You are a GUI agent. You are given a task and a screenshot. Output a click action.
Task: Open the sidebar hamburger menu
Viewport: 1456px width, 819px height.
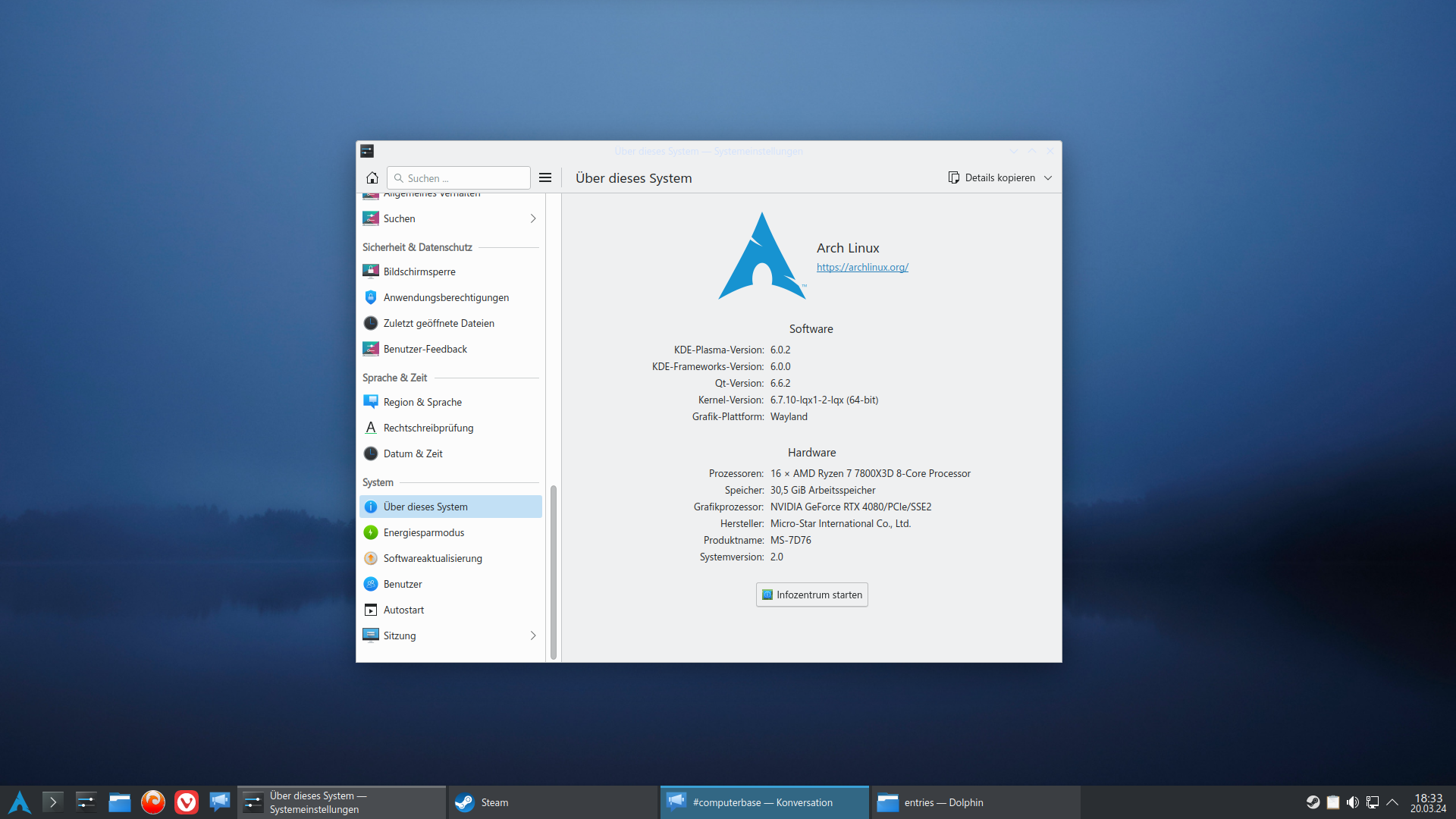[x=544, y=177]
